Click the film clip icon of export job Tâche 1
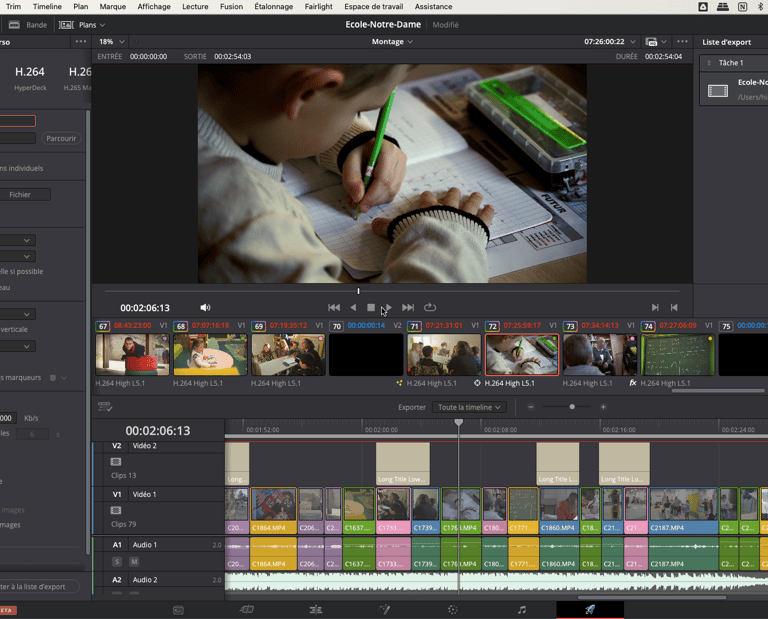Image resolution: width=768 pixels, height=619 pixels. point(718,91)
